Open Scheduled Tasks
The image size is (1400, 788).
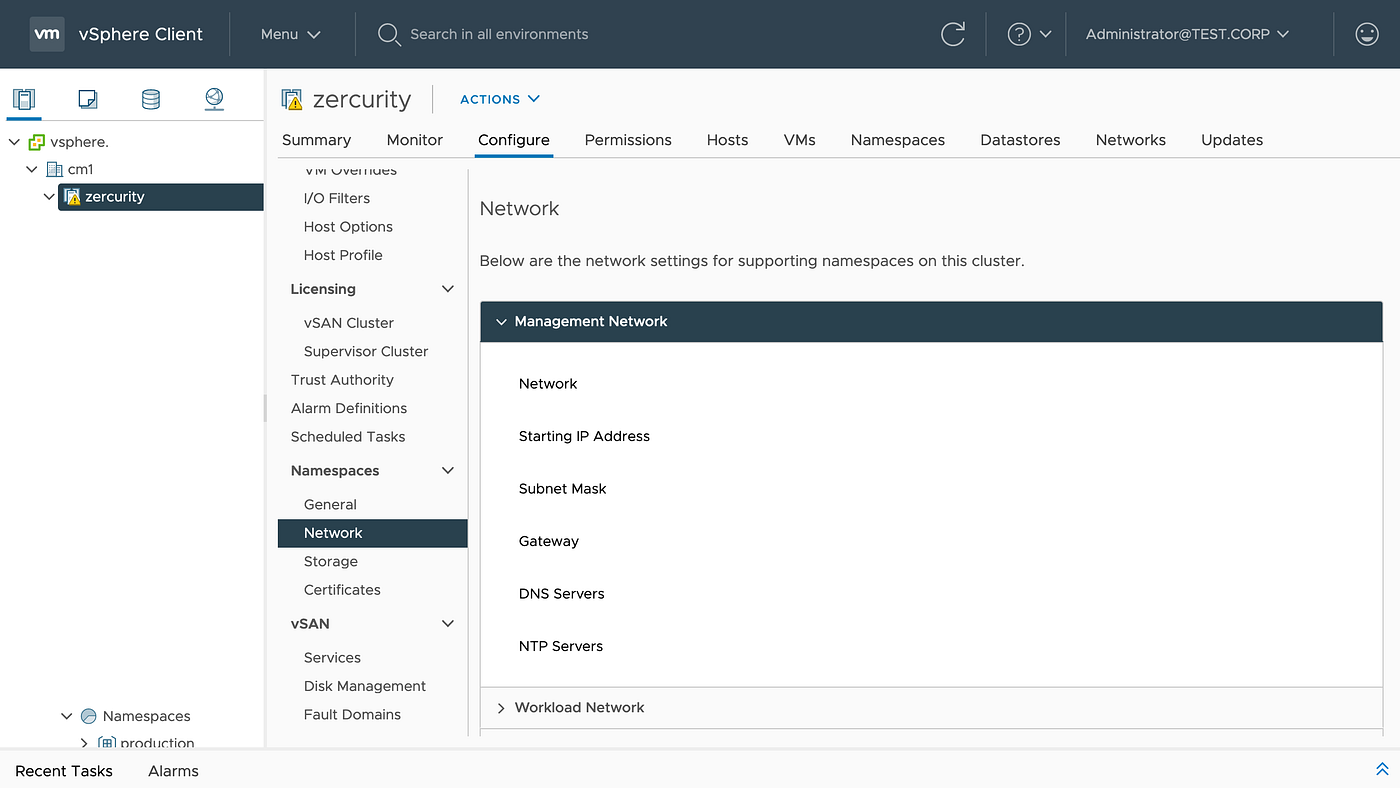(x=348, y=437)
